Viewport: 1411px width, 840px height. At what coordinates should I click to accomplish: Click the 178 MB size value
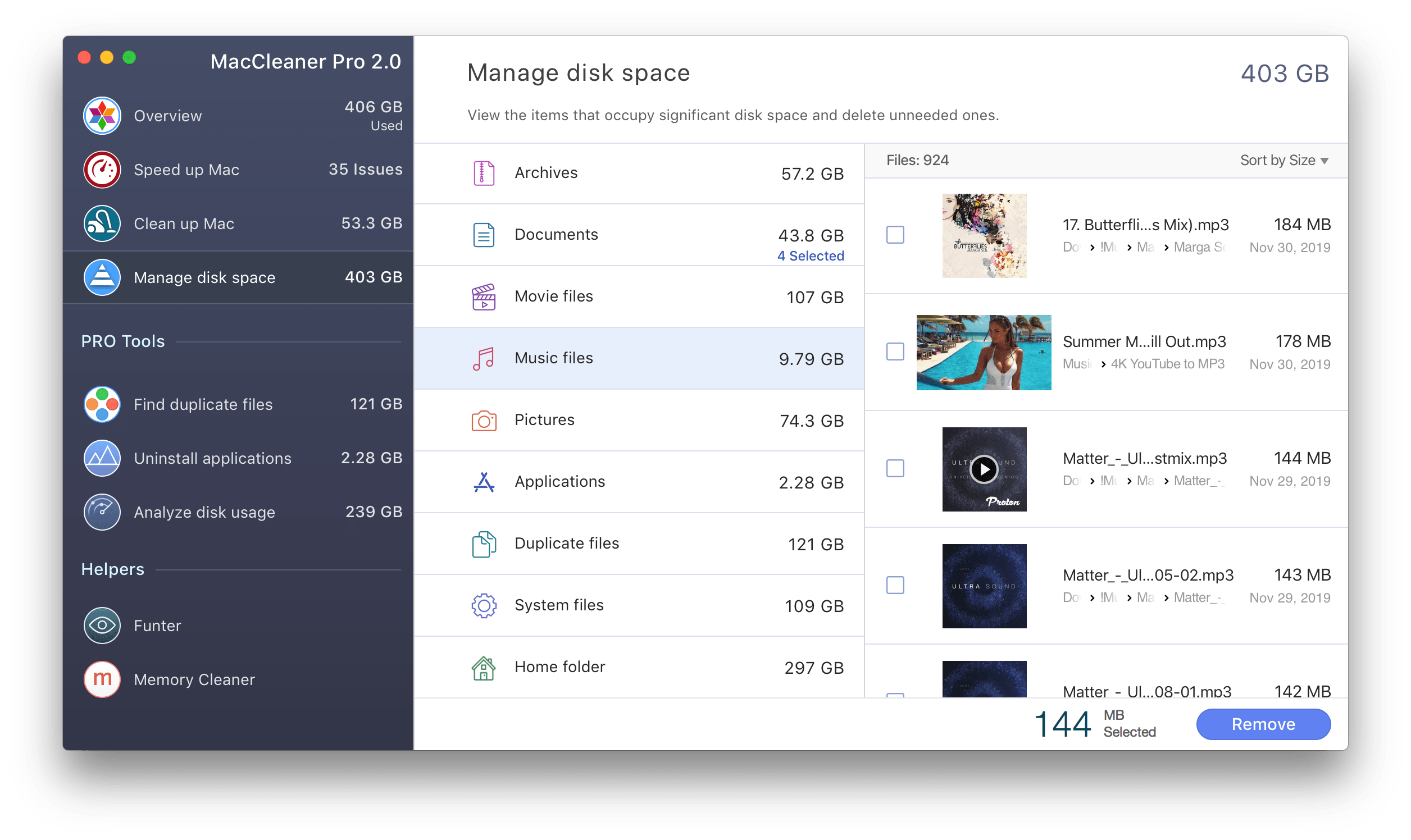pos(1302,341)
